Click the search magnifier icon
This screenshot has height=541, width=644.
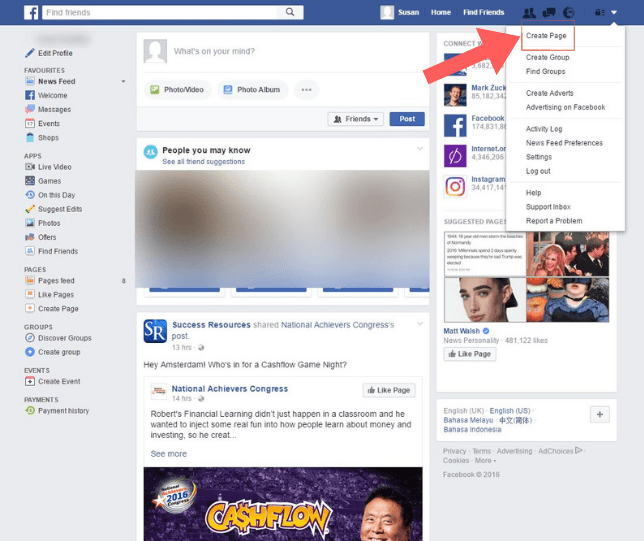[x=290, y=12]
